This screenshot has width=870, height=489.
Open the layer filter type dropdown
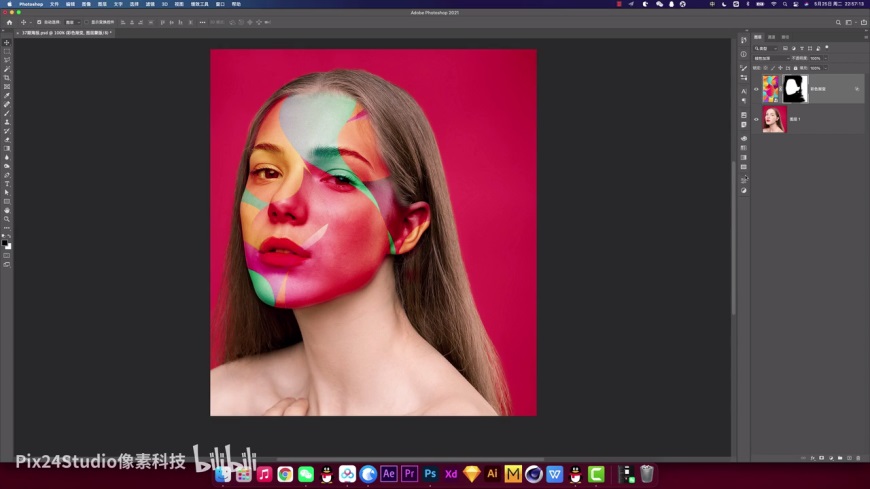[766, 49]
